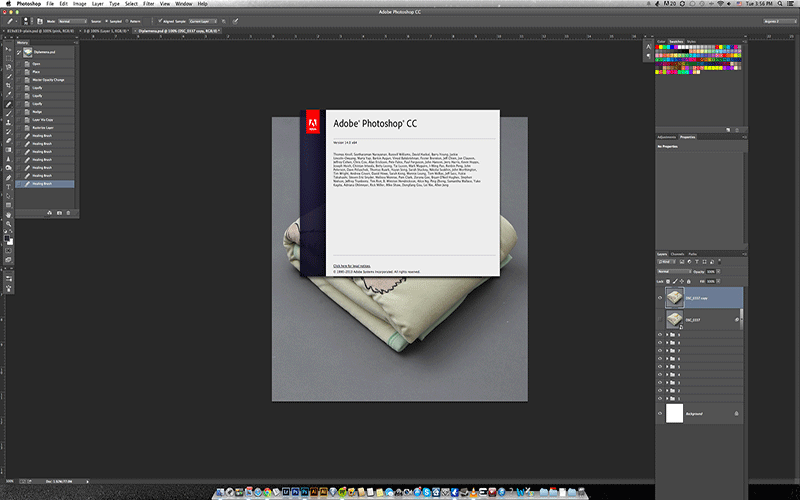Toggle visibility of the Background layer

(660, 413)
